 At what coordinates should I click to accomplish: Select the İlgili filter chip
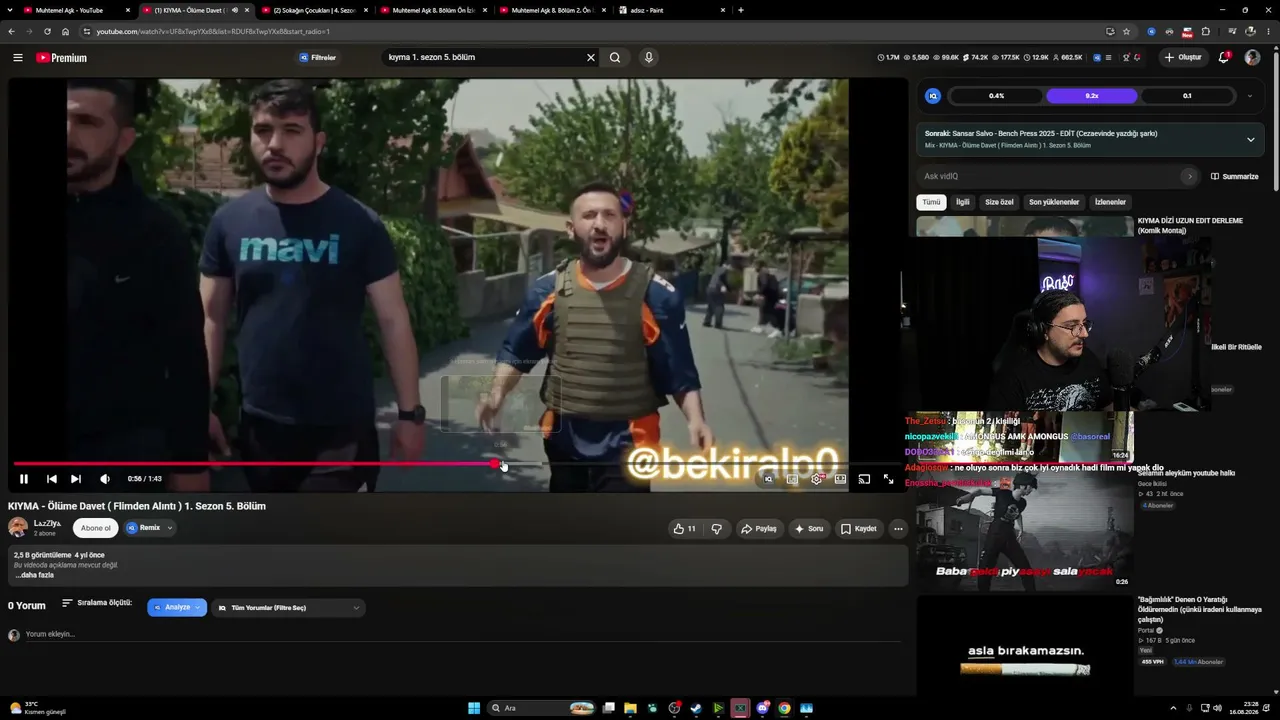pyautogui.click(x=963, y=202)
